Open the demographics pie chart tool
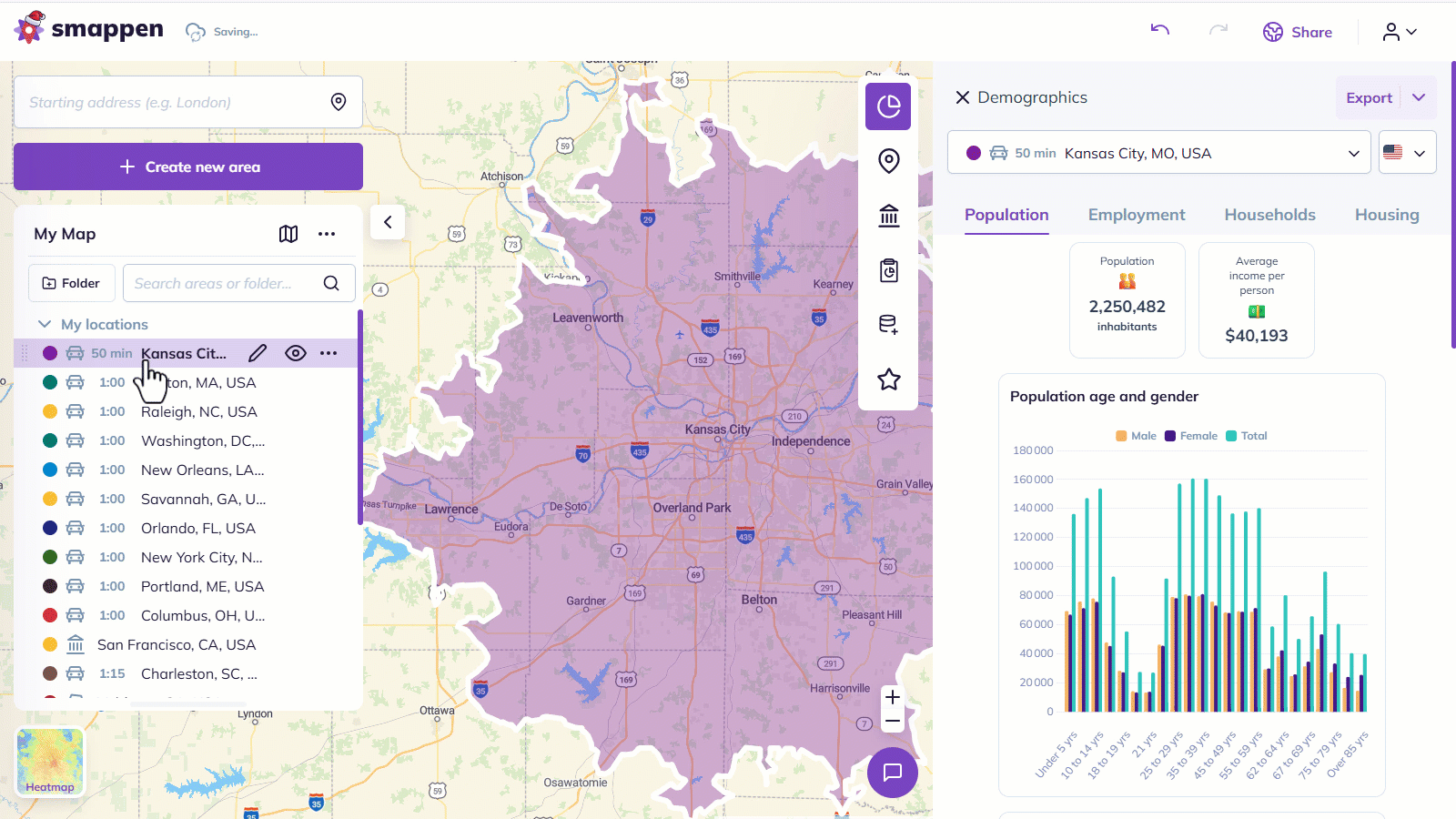Viewport: 1456px width, 819px height. tap(888, 106)
